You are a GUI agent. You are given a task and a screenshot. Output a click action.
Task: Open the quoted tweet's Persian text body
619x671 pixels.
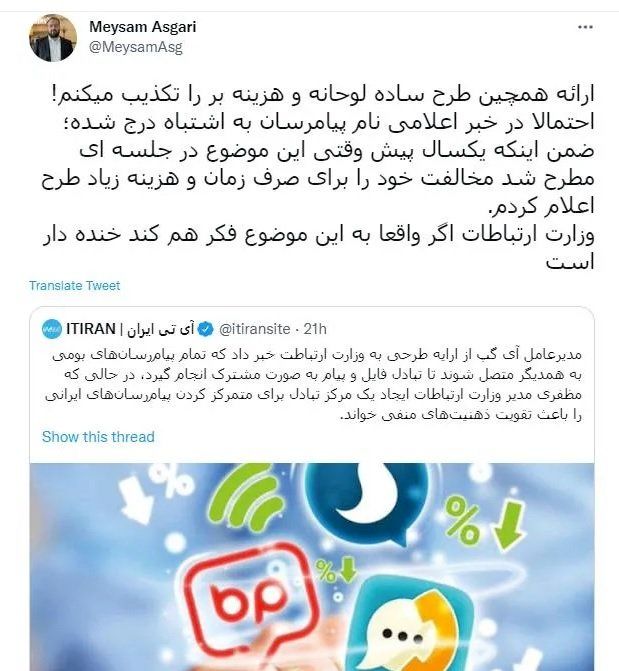point(313,384)
